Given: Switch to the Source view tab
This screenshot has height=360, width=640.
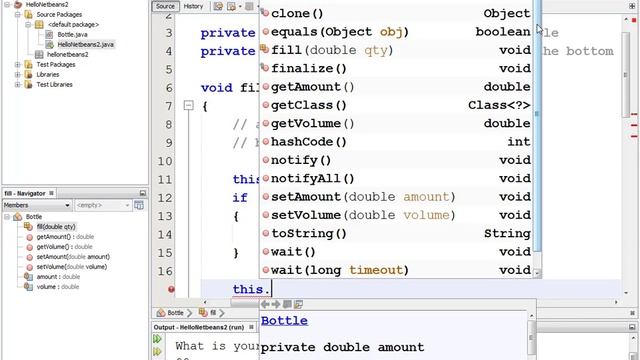Looking at the screenshot, I should point(165,6).
